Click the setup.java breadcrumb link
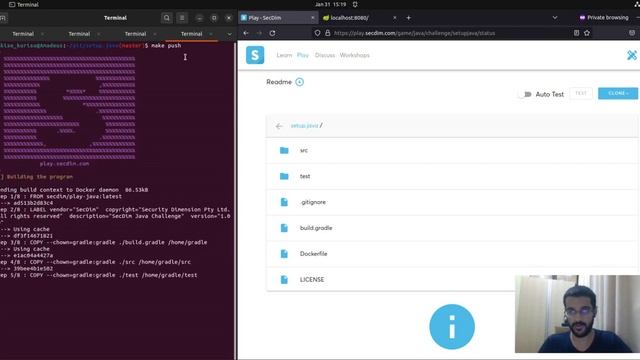This screenshot has height=360, width=640. click(x=304, y=126)
